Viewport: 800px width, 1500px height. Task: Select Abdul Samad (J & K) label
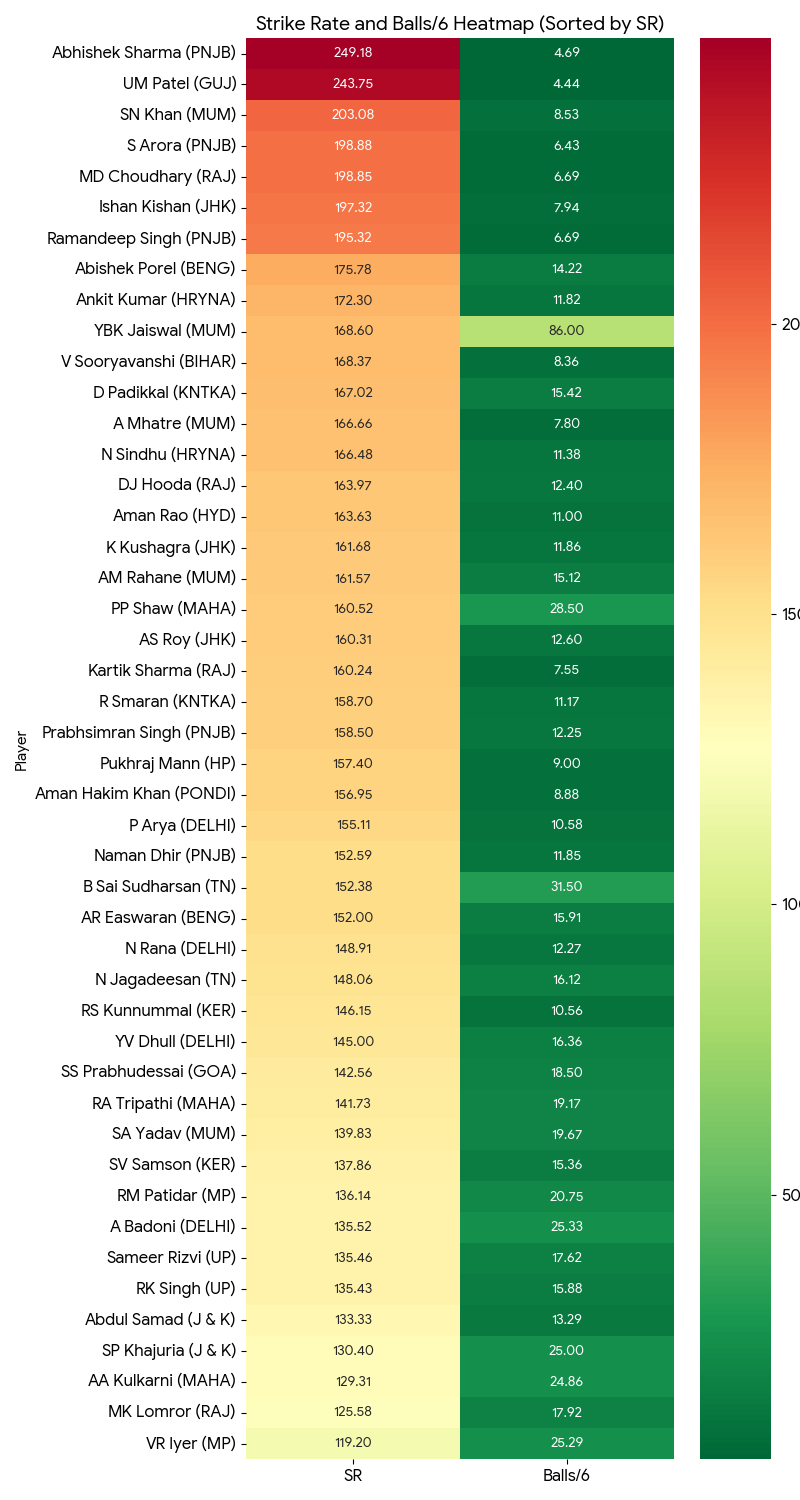(x=161, y=1320)
